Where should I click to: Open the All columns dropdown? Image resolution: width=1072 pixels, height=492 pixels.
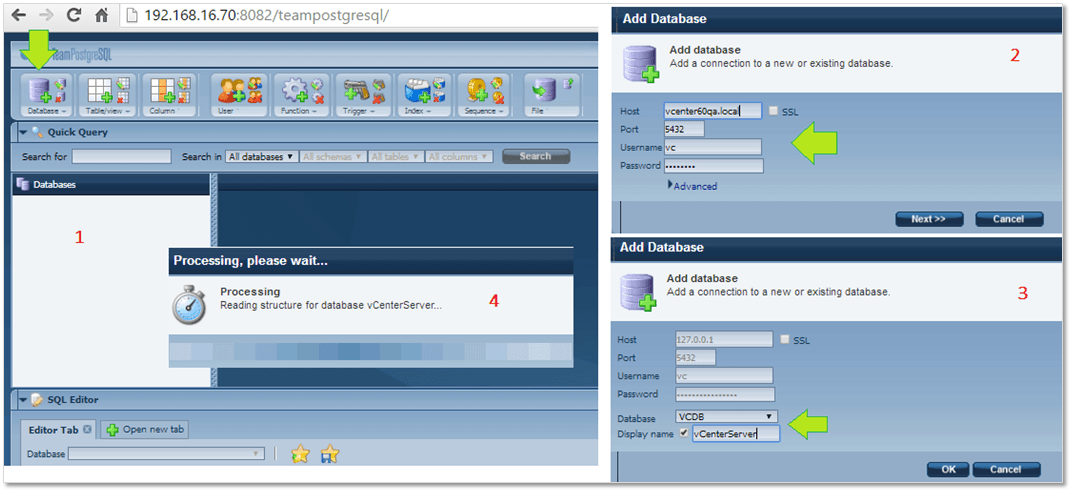(x=459, y=156)
